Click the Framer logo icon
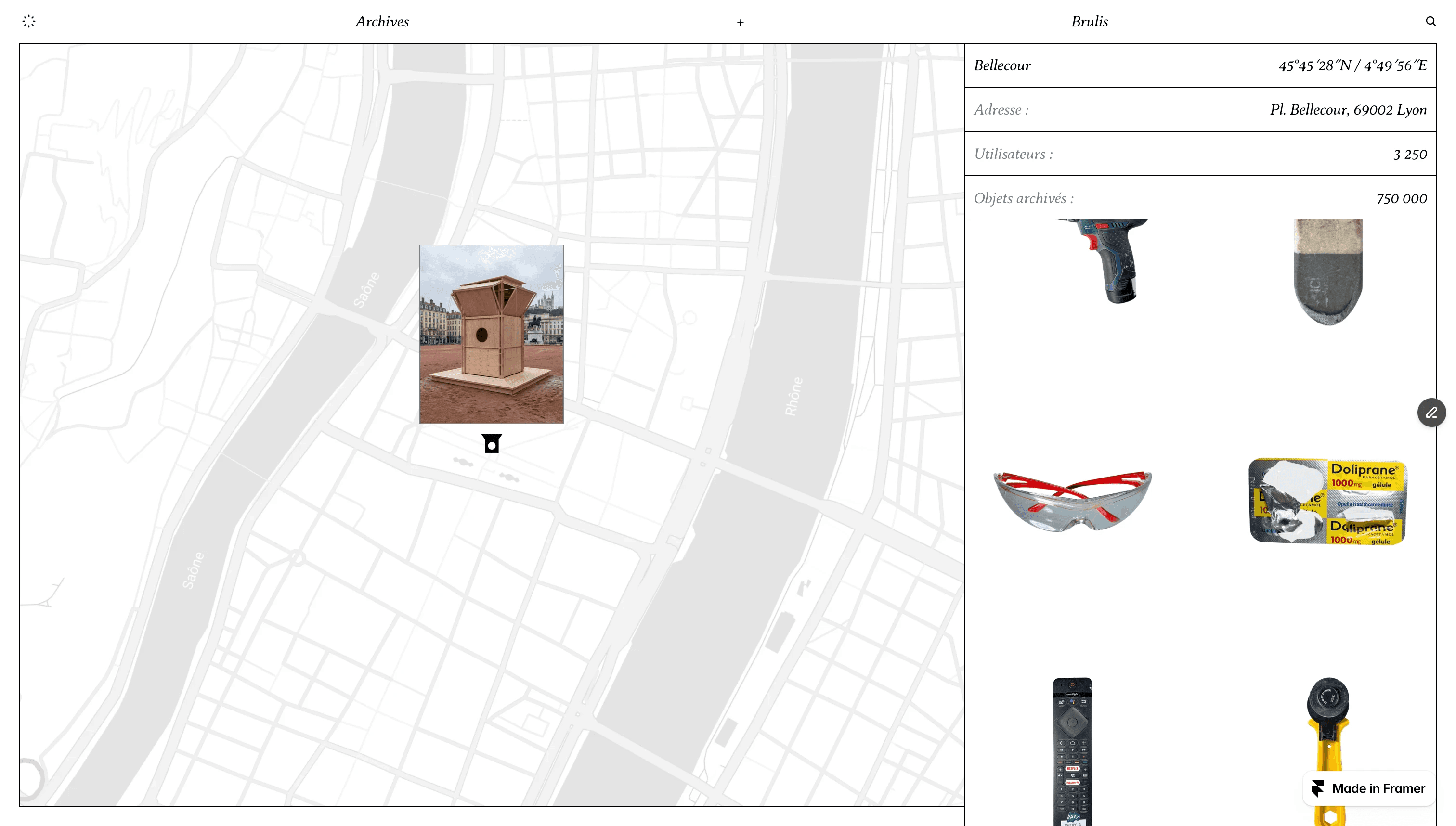Screen dimensions: 1456x826 (x=1317, y=788)
